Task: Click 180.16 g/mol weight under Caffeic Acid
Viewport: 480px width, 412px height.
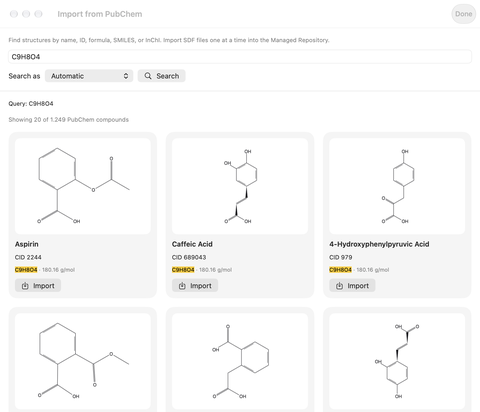Action: point(215,270)
